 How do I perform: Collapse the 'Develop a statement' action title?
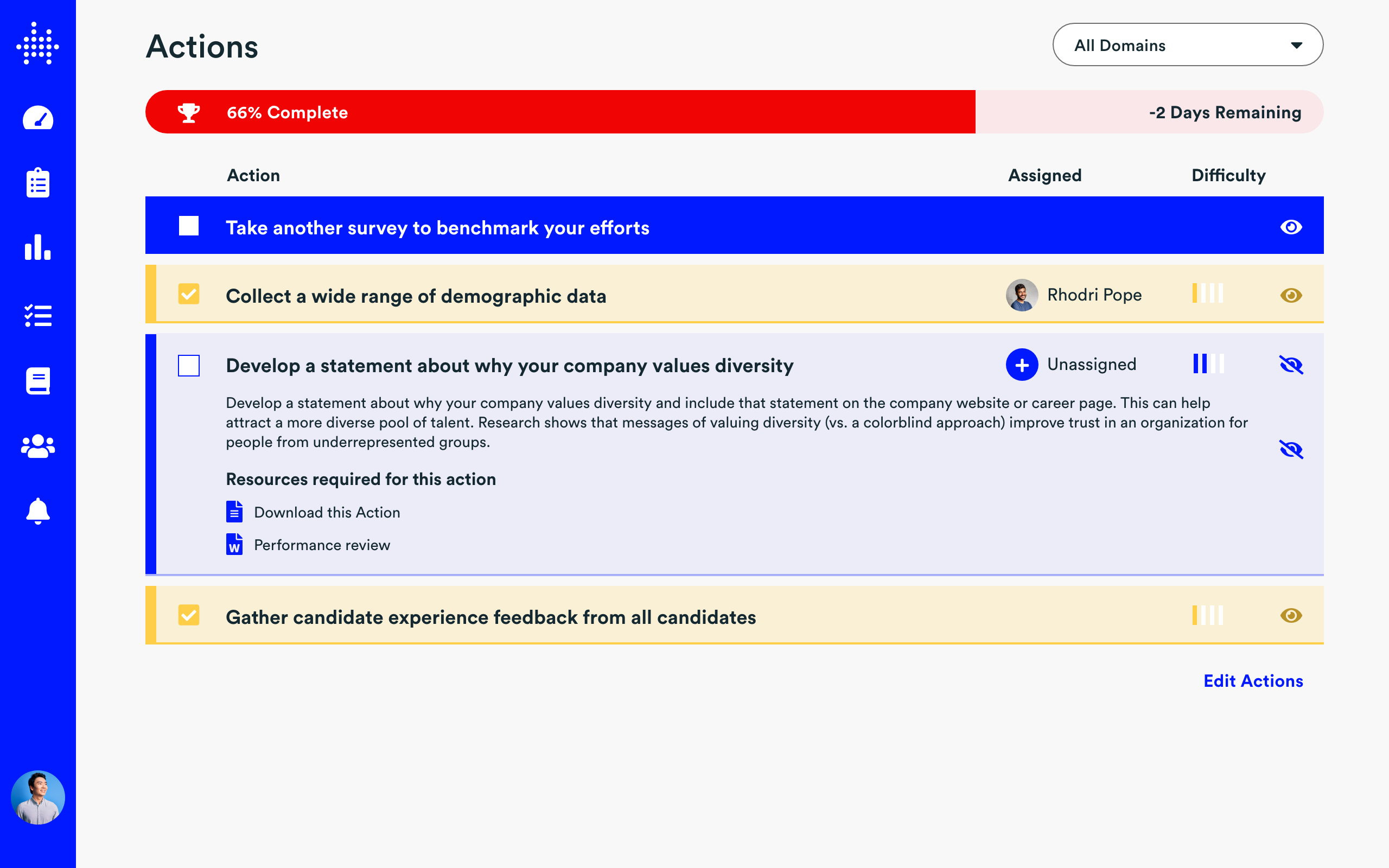pyautogui.click(x=509, y=366)
